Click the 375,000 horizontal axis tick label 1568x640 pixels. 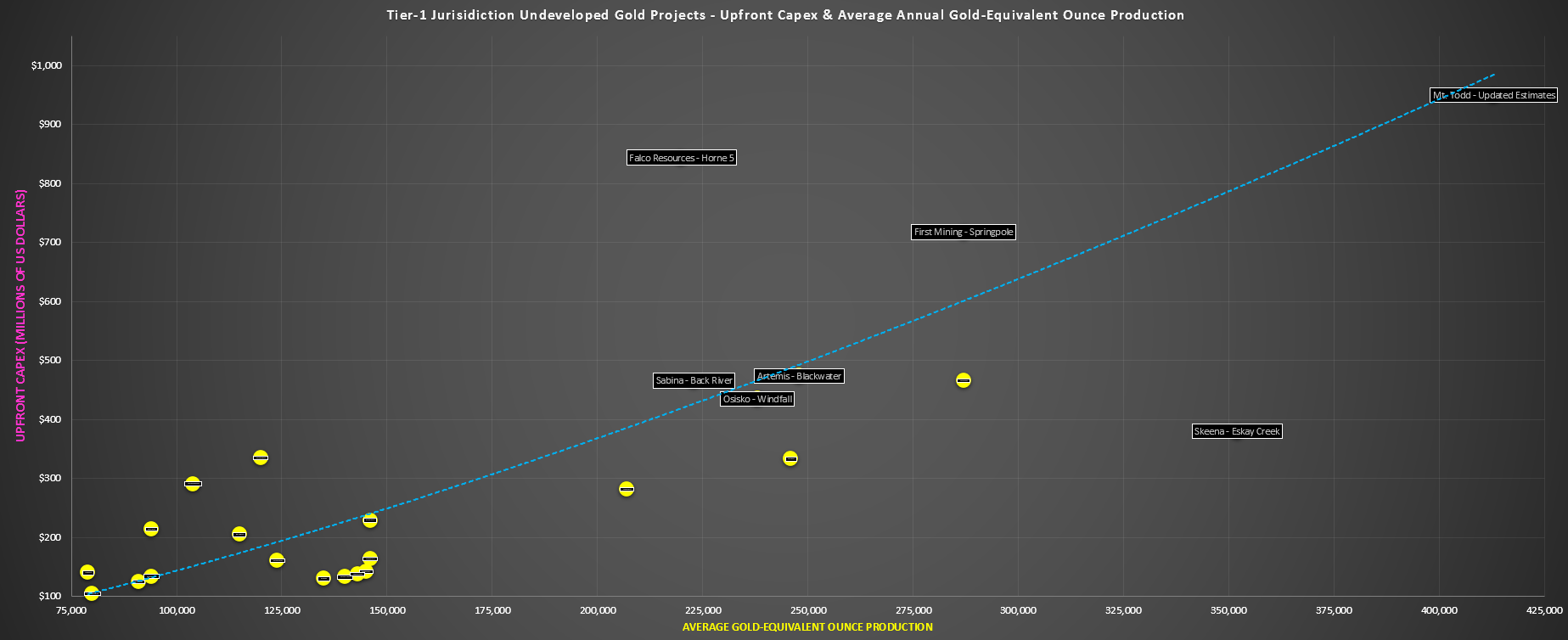[x=1335, y=610]
